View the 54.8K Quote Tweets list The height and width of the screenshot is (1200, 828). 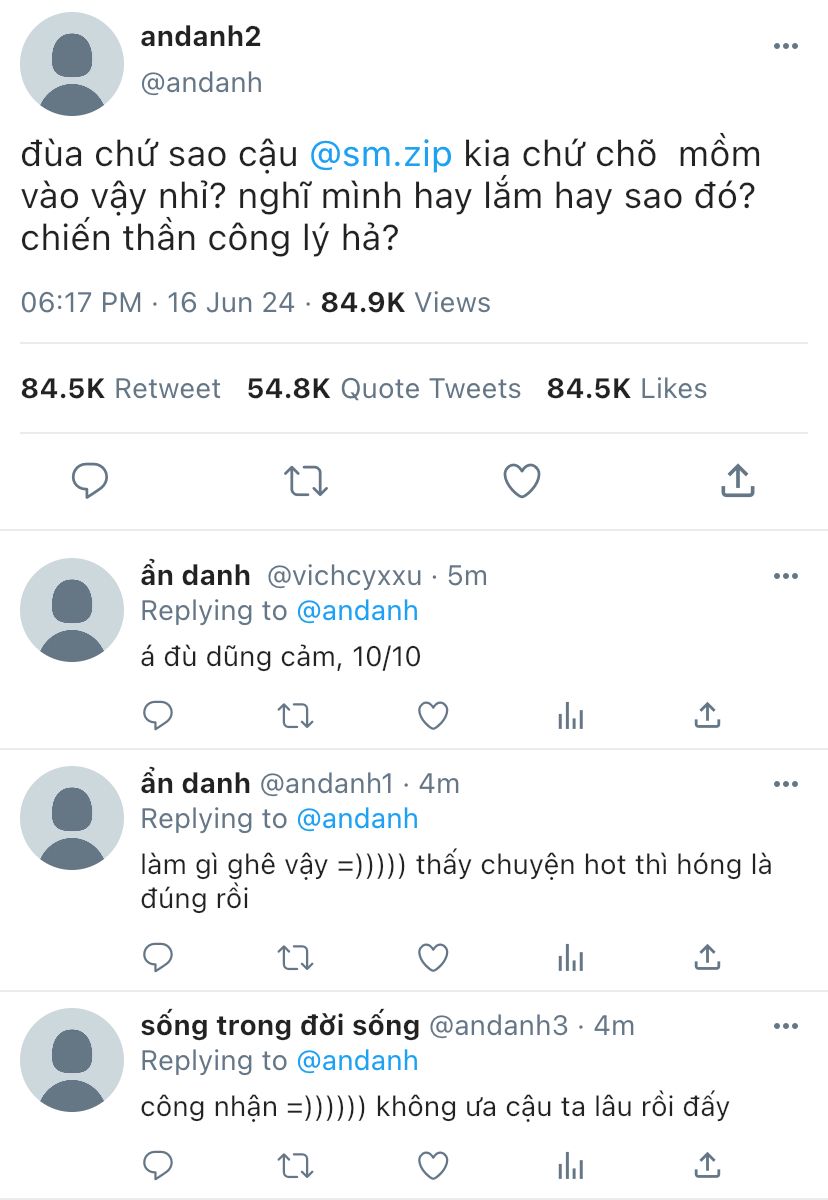[384, 388]
